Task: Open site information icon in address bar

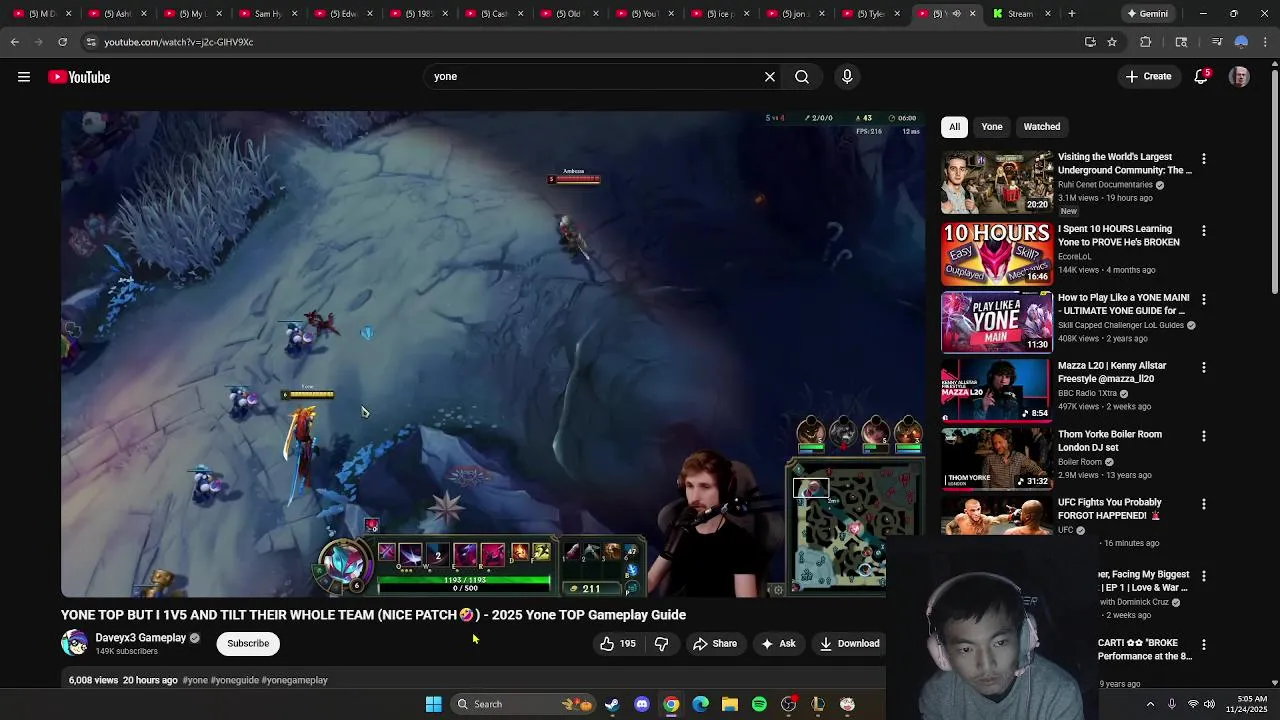Action: pos(91,42)
